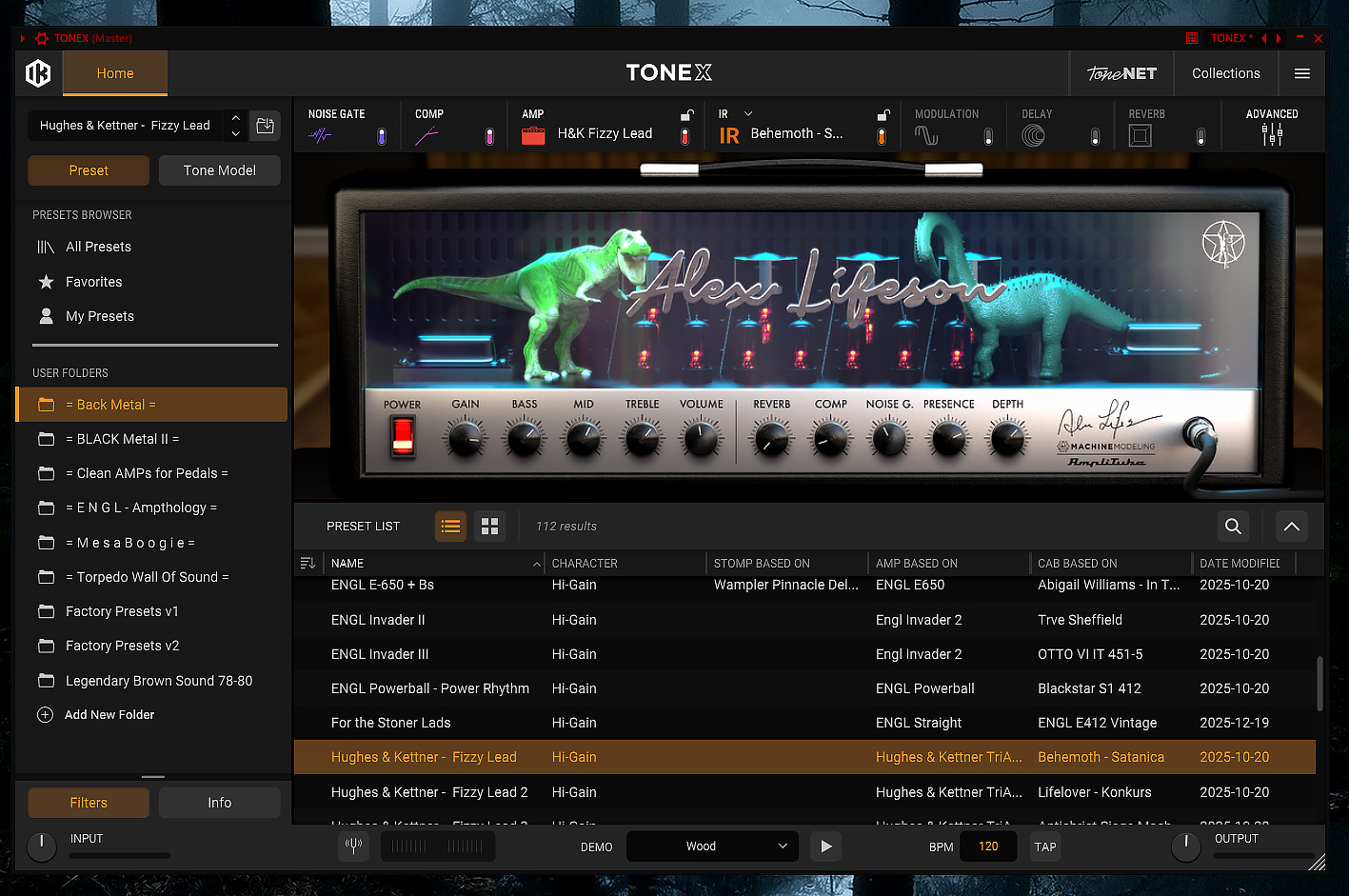1349x896 pixels.
Task: Collapse the preset list with chevron
Action: (x=1291, y=526)
